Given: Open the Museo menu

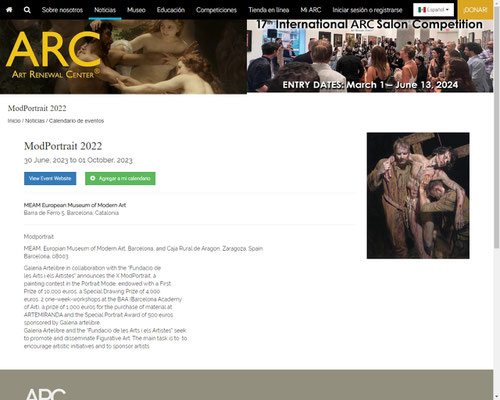Looking at the screenshot, I should tap(136, 10).
